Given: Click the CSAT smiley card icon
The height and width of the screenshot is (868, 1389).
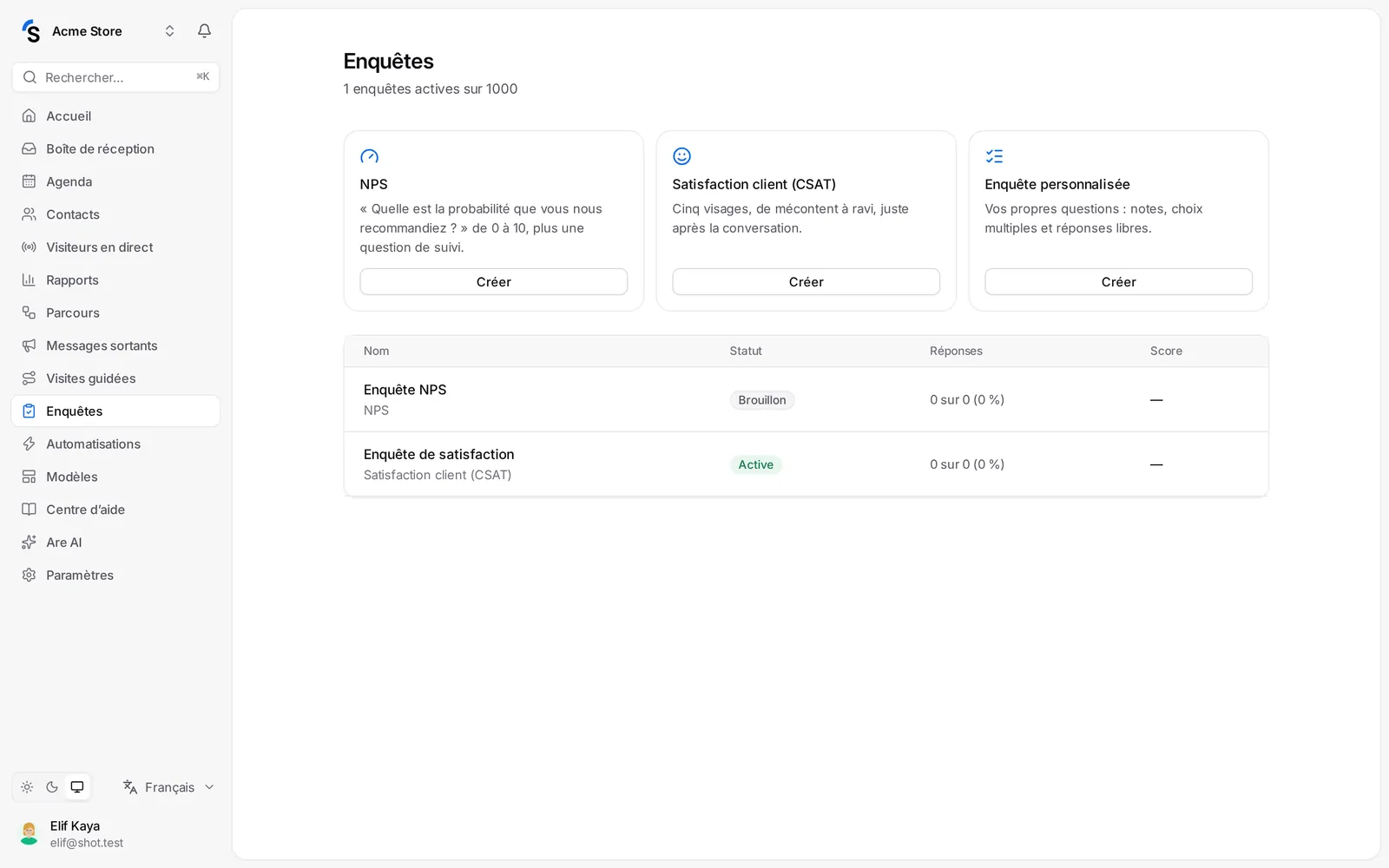Looking at the screenshot, I should [x=682, y=156].
